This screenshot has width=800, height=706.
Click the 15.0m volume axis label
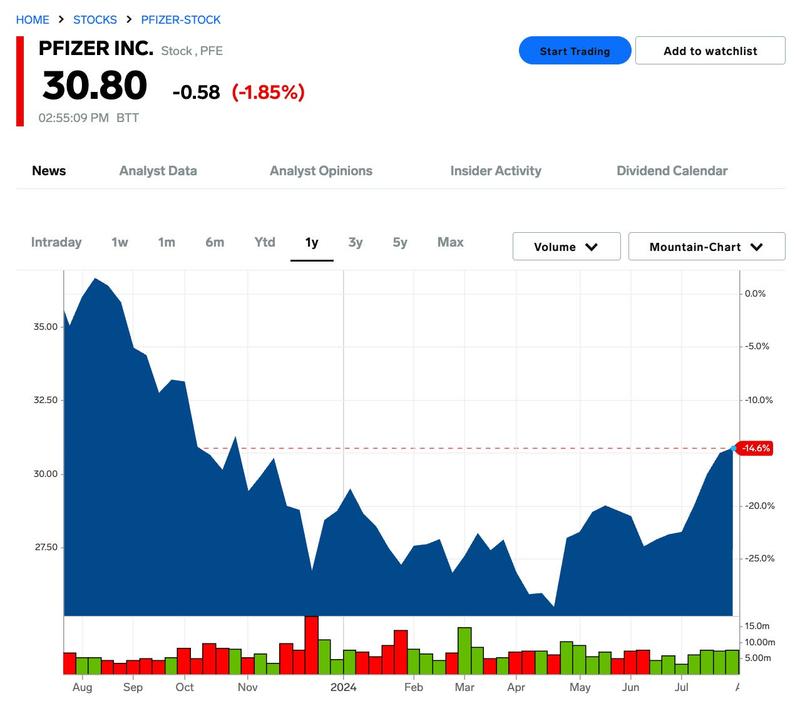757,626
